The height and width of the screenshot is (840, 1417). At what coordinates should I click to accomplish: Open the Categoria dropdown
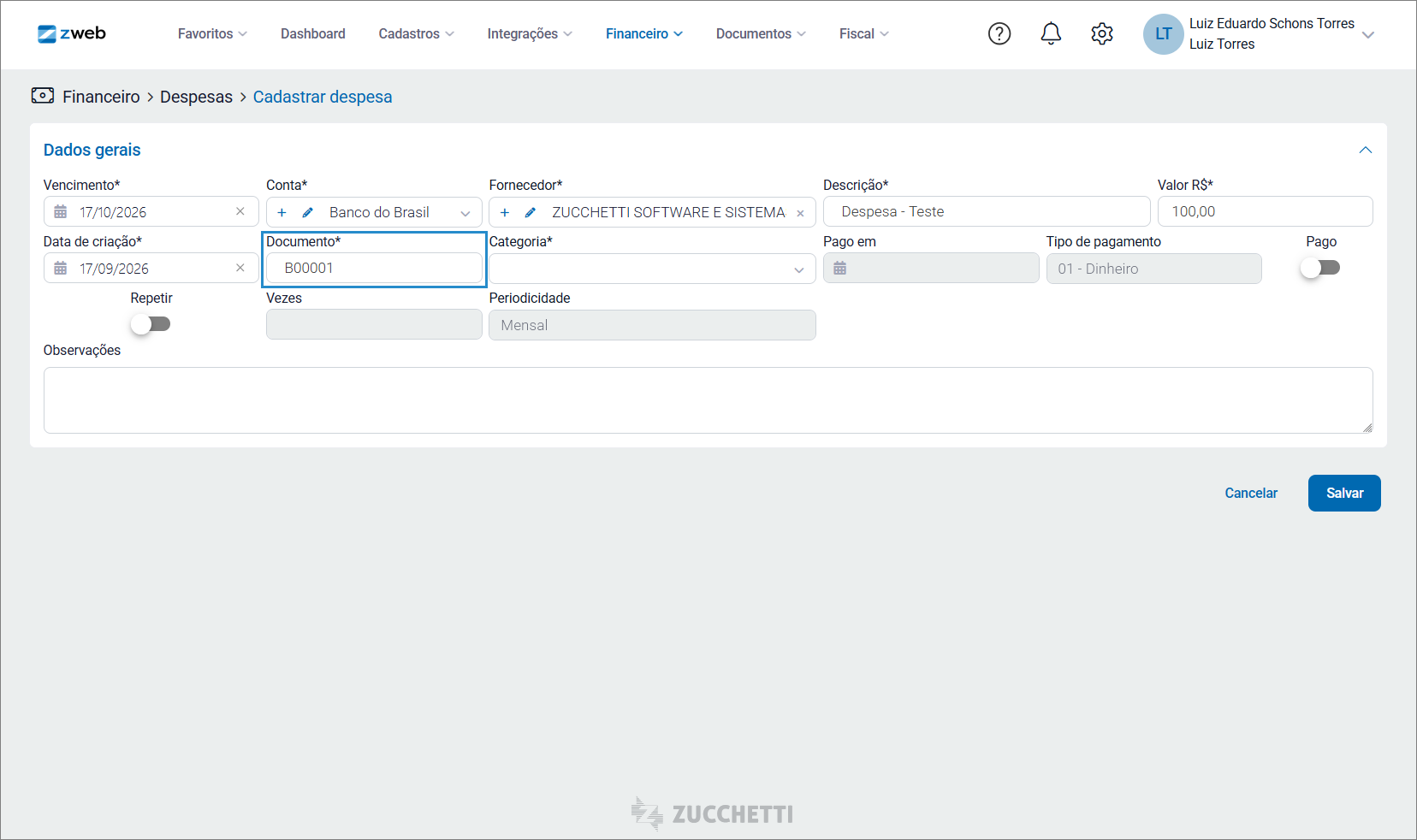652,269
